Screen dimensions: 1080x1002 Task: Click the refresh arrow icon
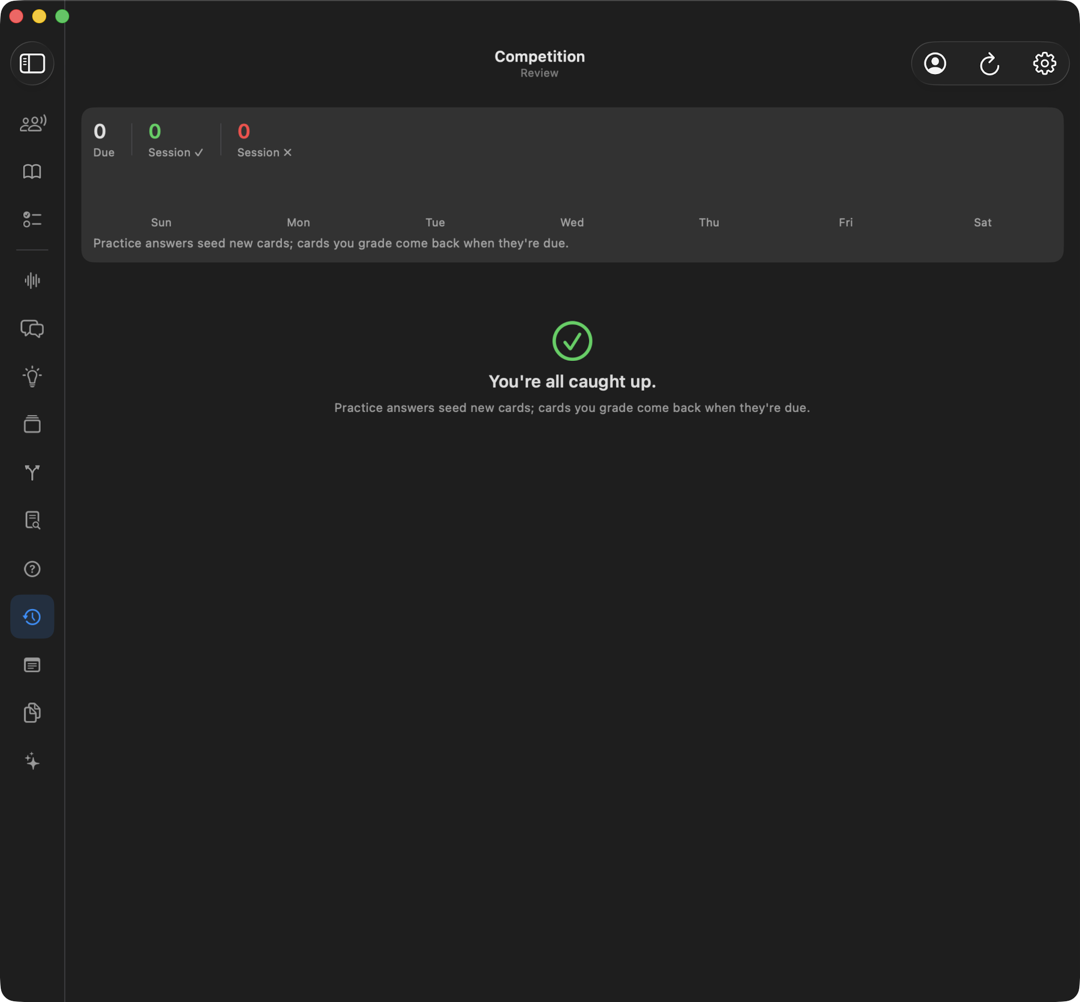tap(990, 64)
